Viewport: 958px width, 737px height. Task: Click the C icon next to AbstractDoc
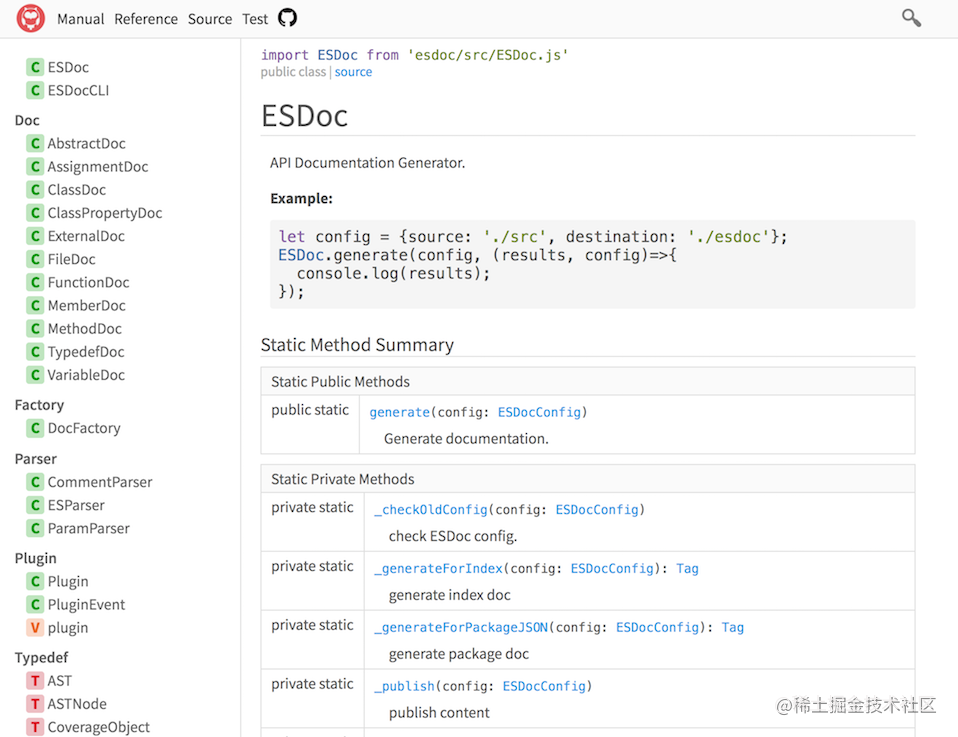click(35, 144)
